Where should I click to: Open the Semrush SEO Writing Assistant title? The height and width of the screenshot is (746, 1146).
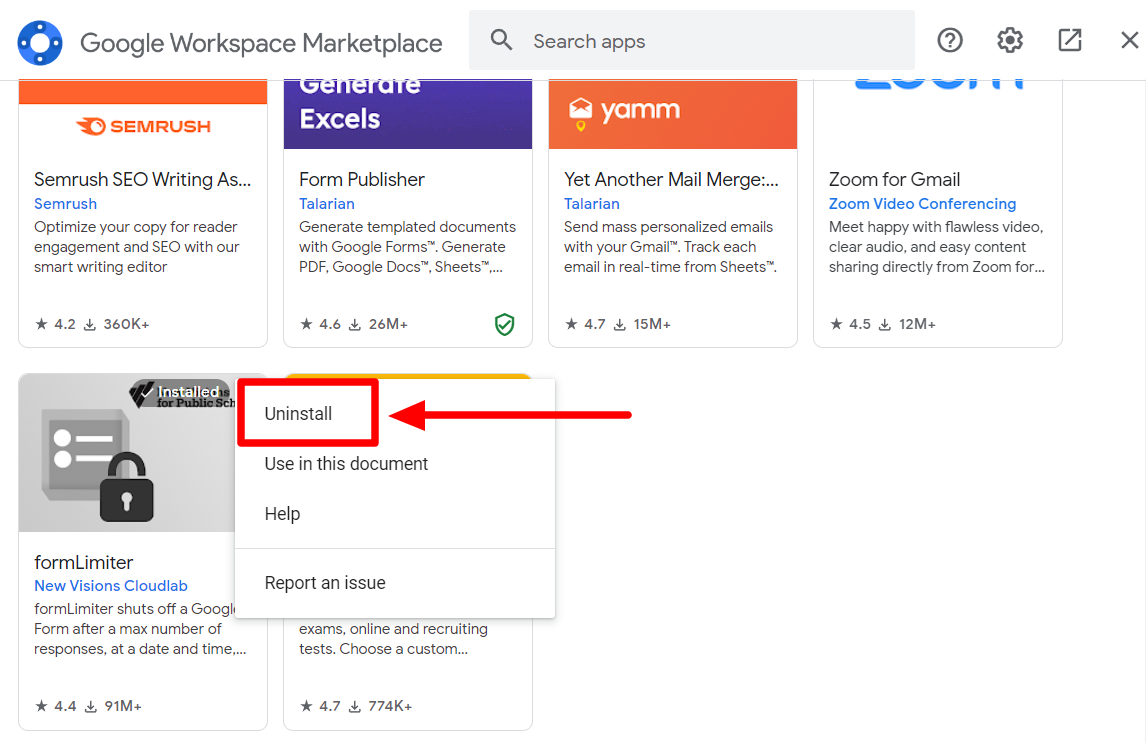point(143,180)
